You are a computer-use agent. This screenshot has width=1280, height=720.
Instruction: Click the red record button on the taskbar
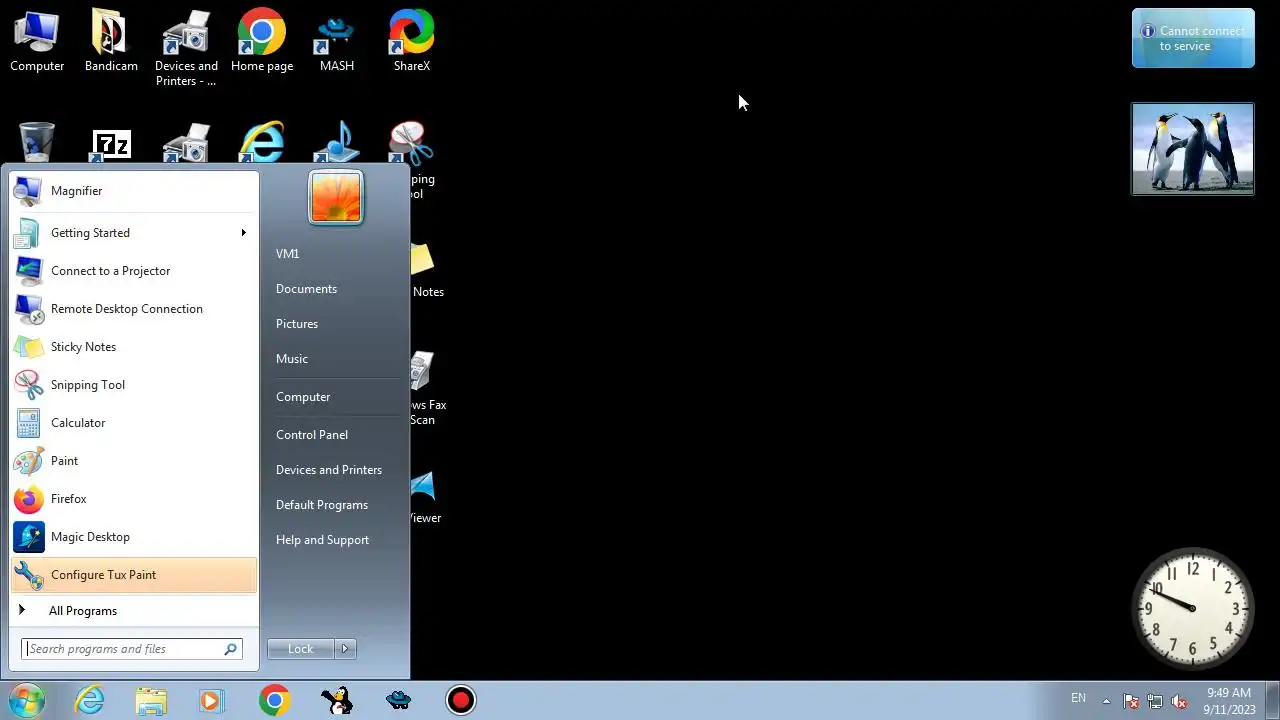461,700
